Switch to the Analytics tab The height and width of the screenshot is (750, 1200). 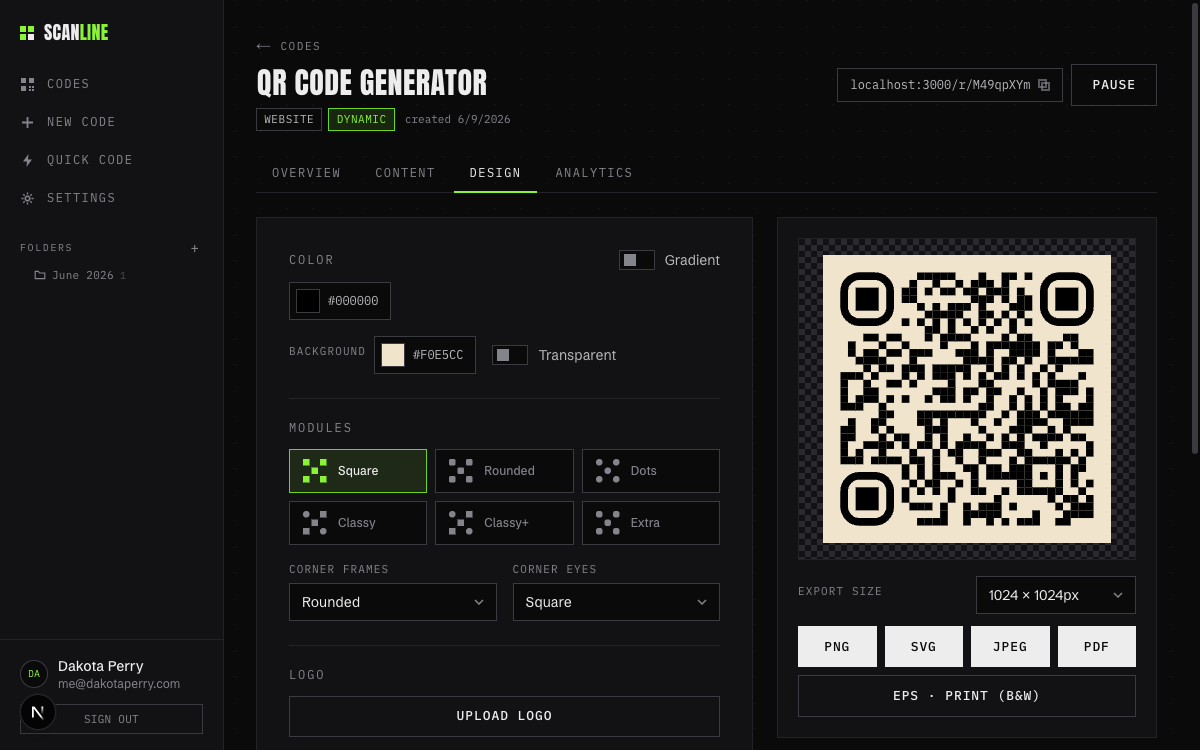coord(594,173)
